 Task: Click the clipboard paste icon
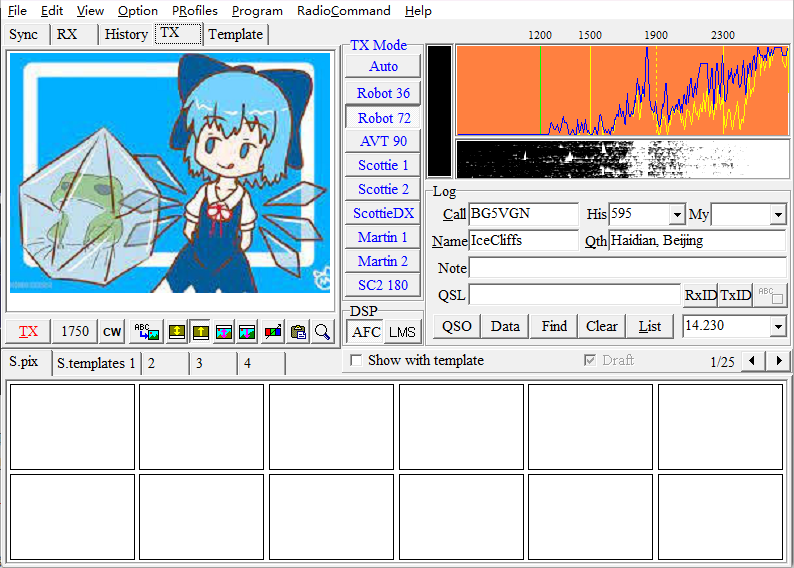(x=298, y=332)
